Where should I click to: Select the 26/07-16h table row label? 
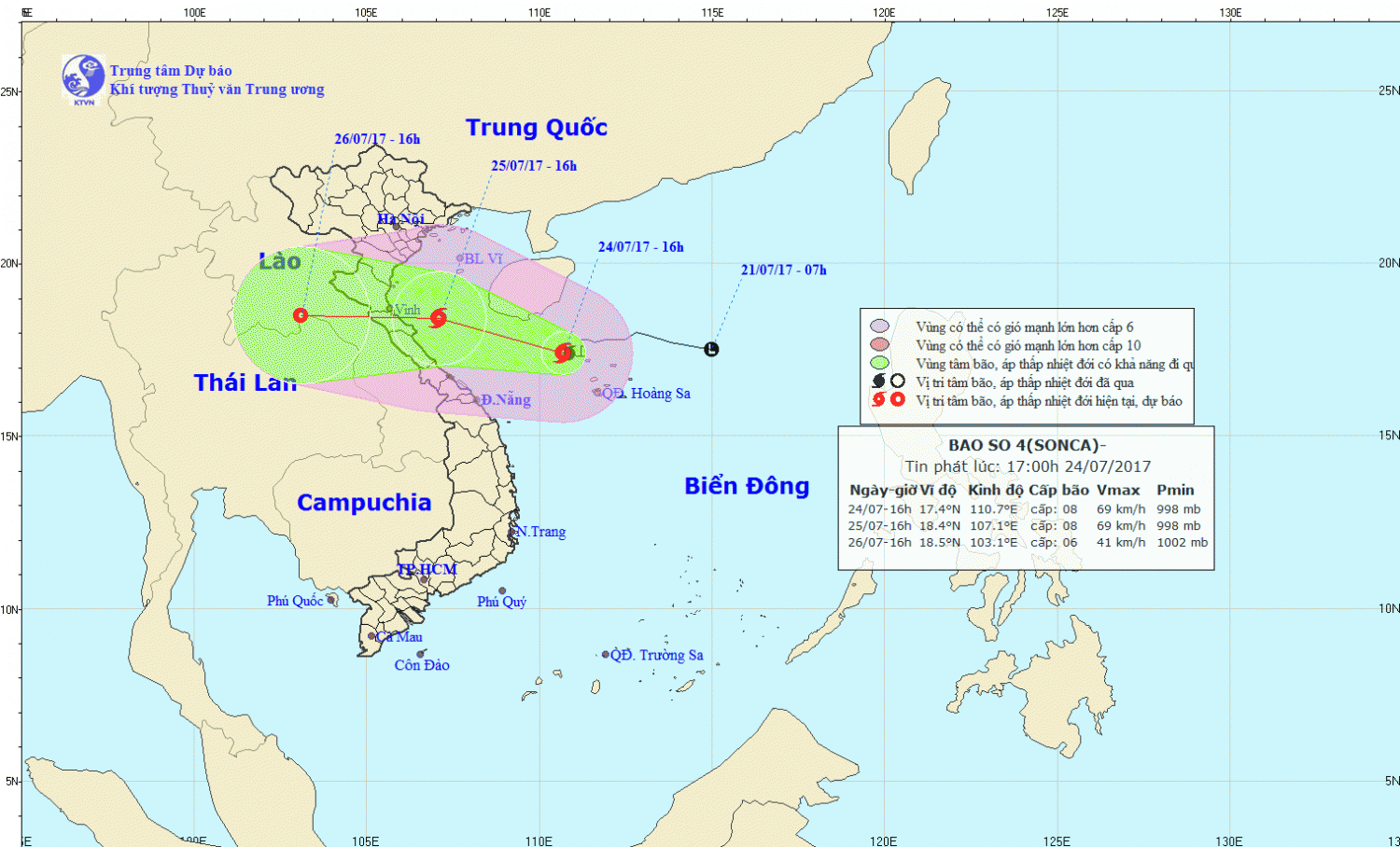pyautogui.click(x=879, y=543)
